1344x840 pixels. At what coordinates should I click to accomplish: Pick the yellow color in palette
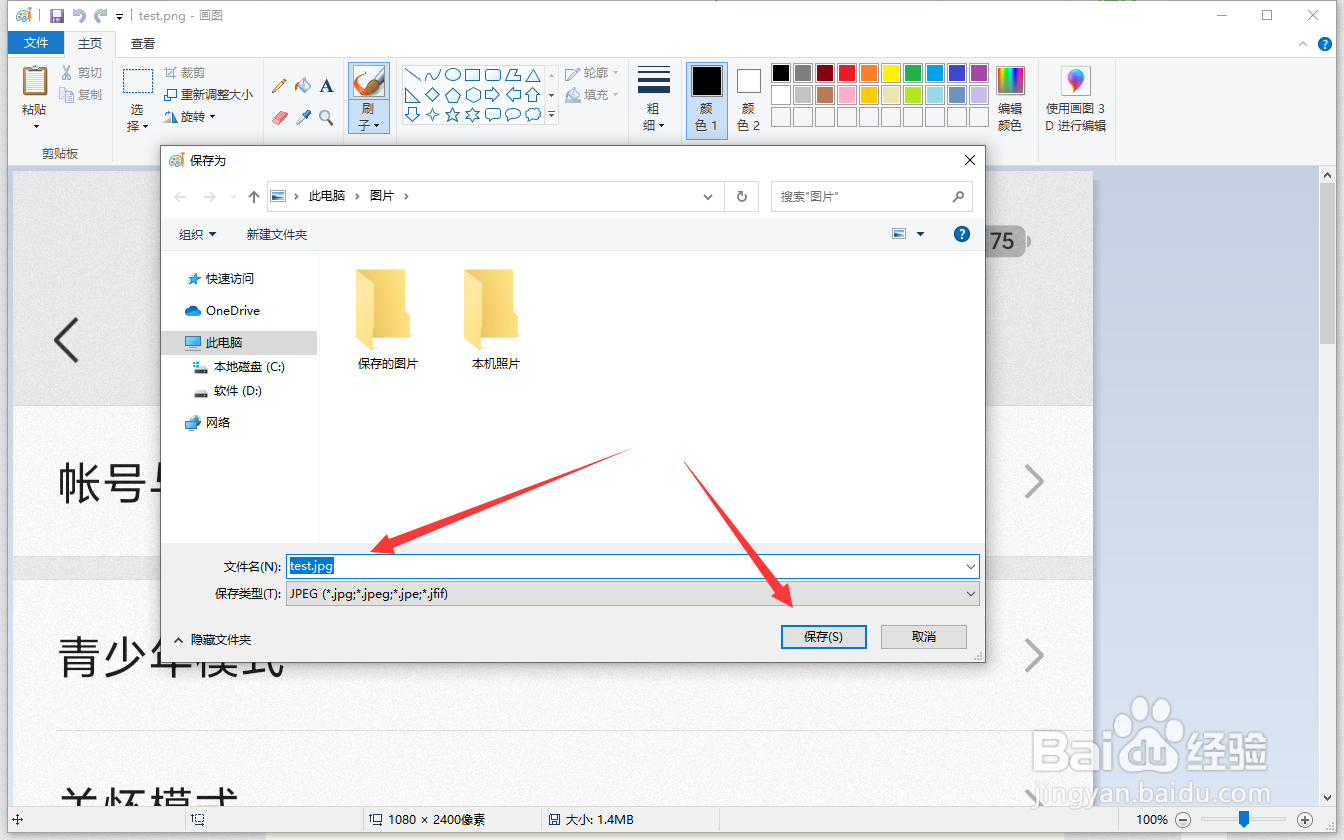[x=891, y=73]
